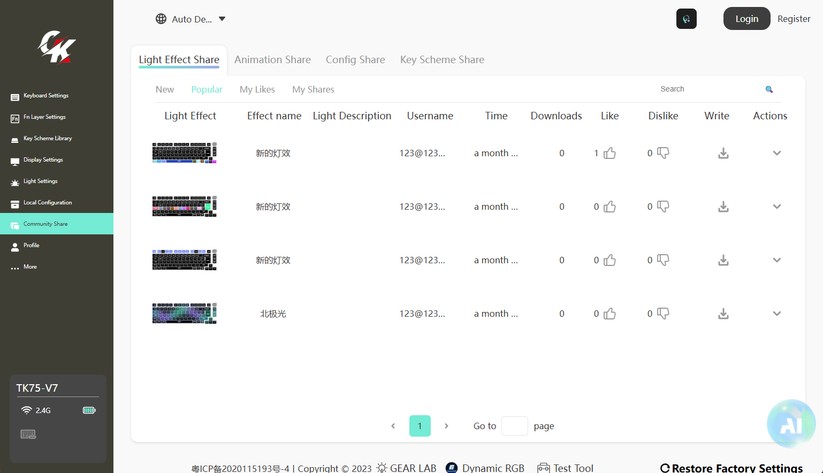Click the 北极光 effect name
This screenshot has height=473, width=823.
click(273, 314)
